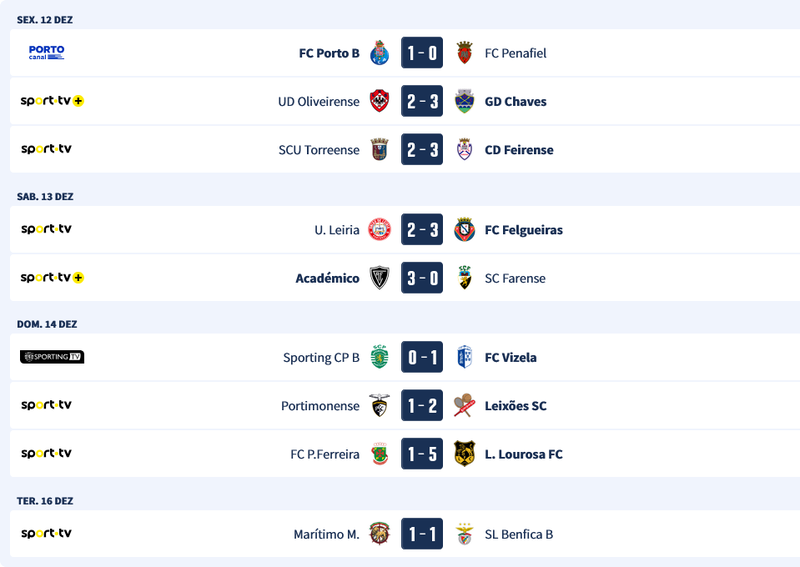Click the Sporting CP B crest
Viewport: 800px width, 567px height.
coord(379,357)
